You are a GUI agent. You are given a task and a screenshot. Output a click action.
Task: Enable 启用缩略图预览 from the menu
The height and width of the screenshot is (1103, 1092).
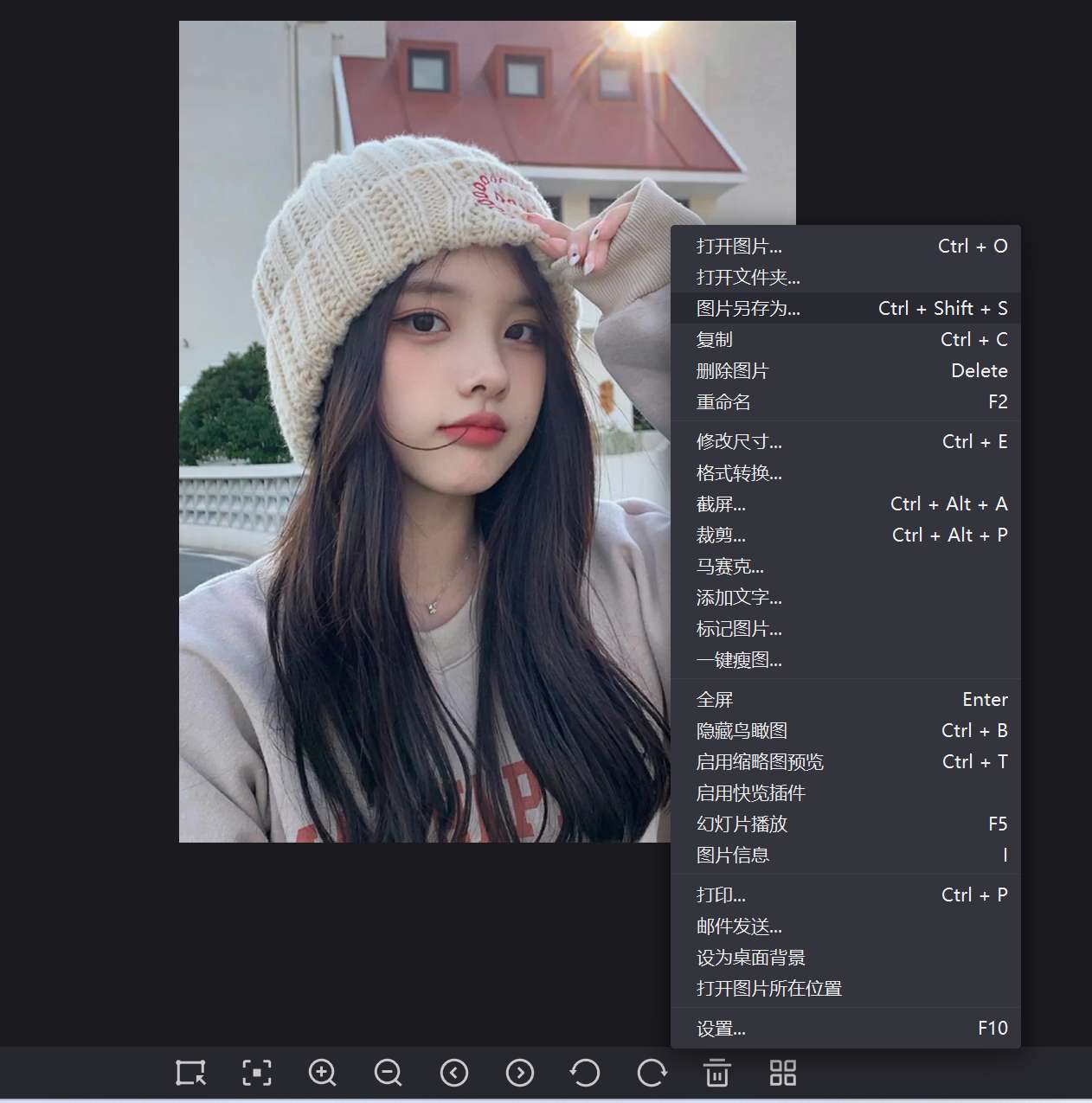point(845,762)
